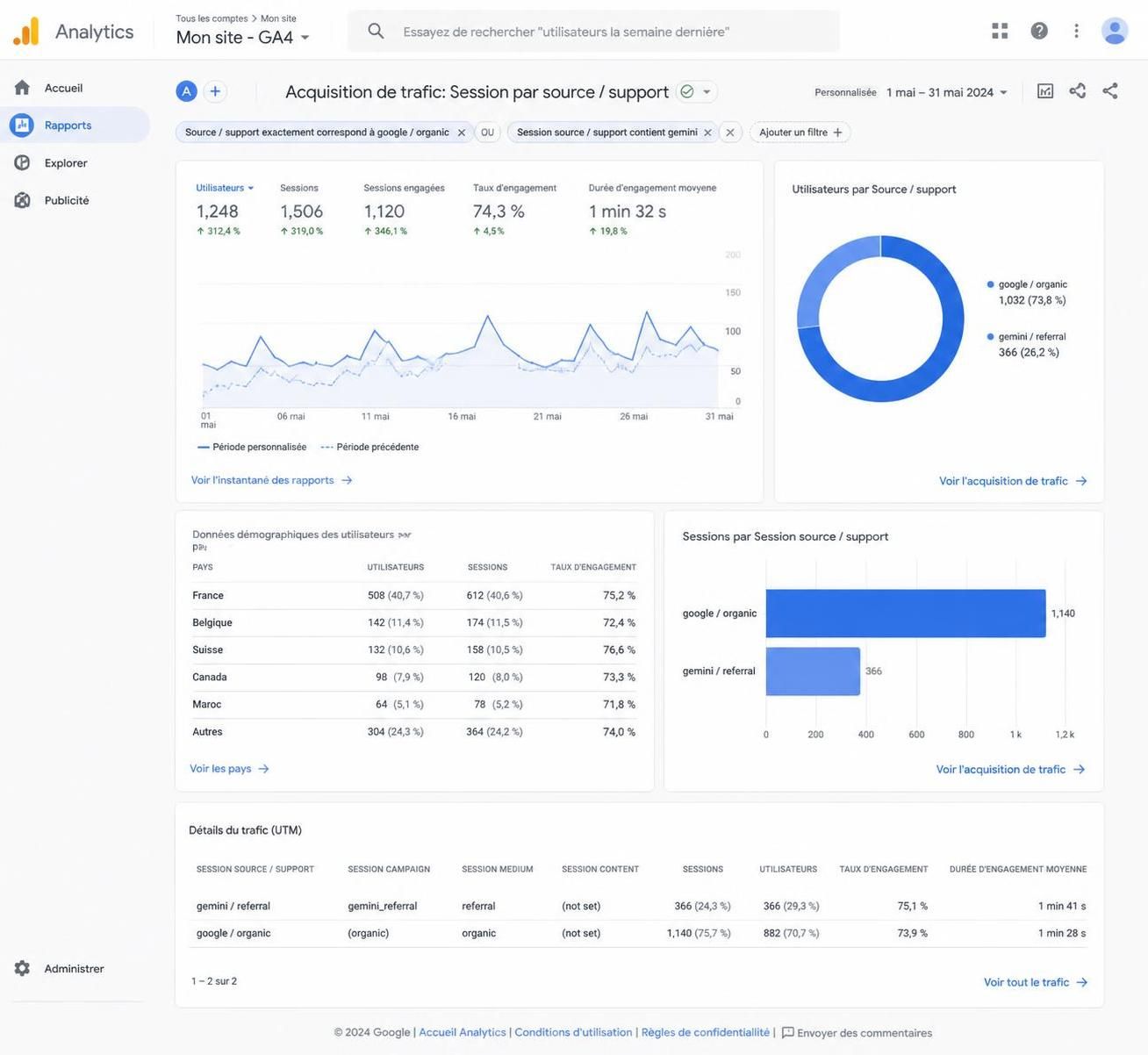Click the OU operator chip between filters

point(487,133)
